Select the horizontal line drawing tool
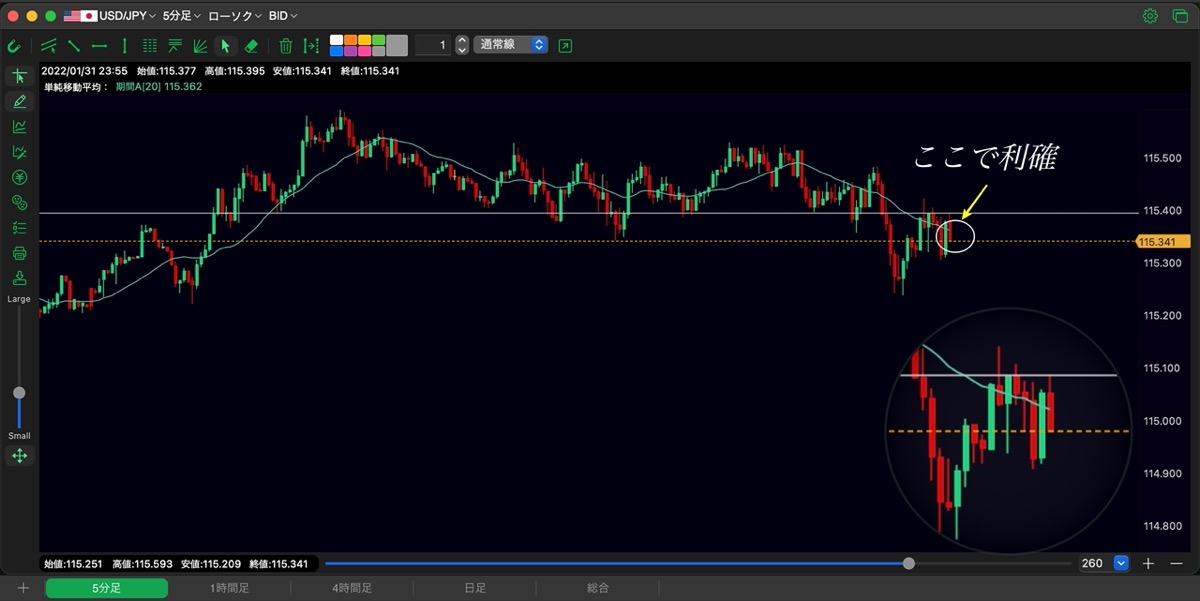Viewport: 1200px width, 601px height. click(x=99, y=45)
